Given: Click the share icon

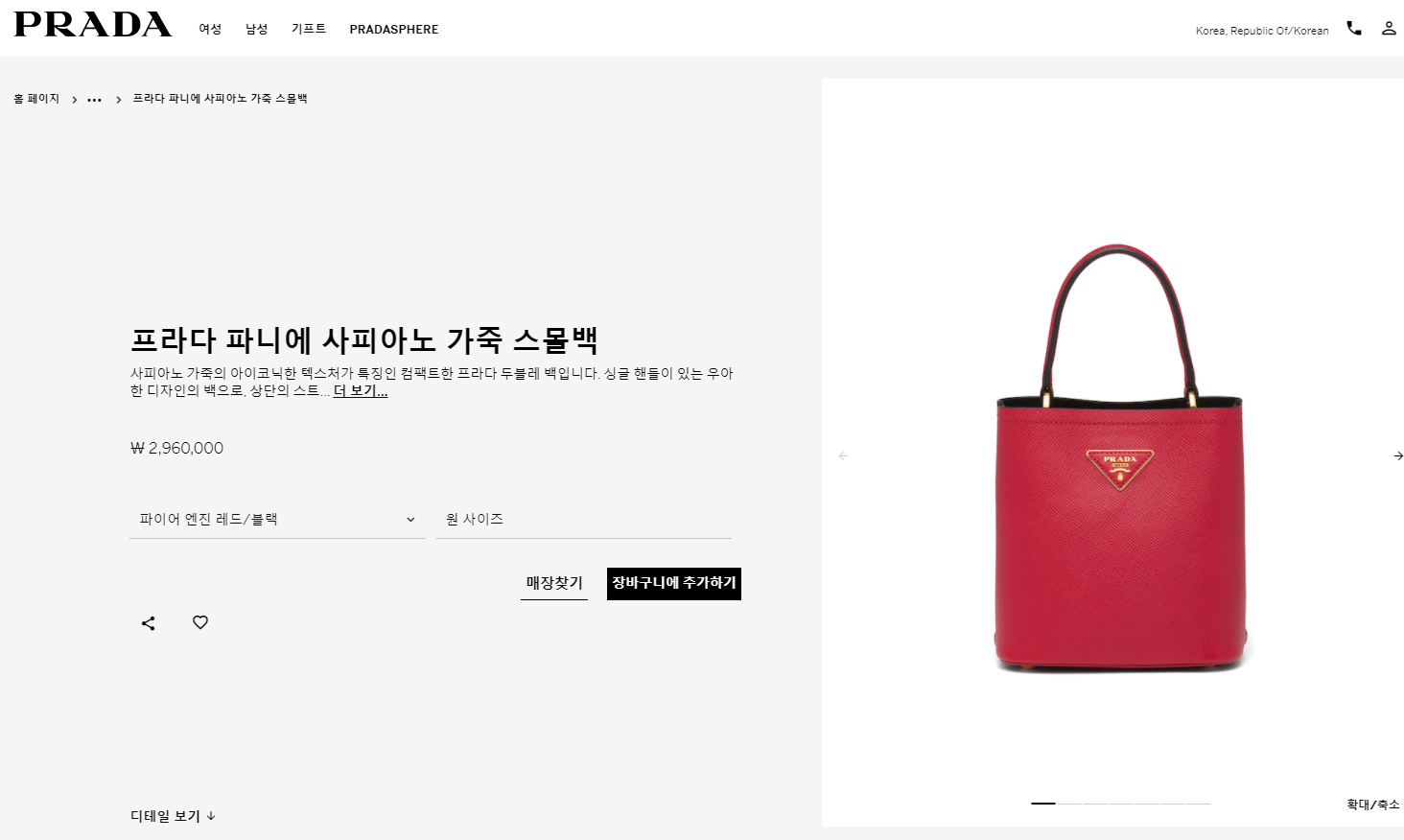Looking at the screenshot, I should pos(148,623).
